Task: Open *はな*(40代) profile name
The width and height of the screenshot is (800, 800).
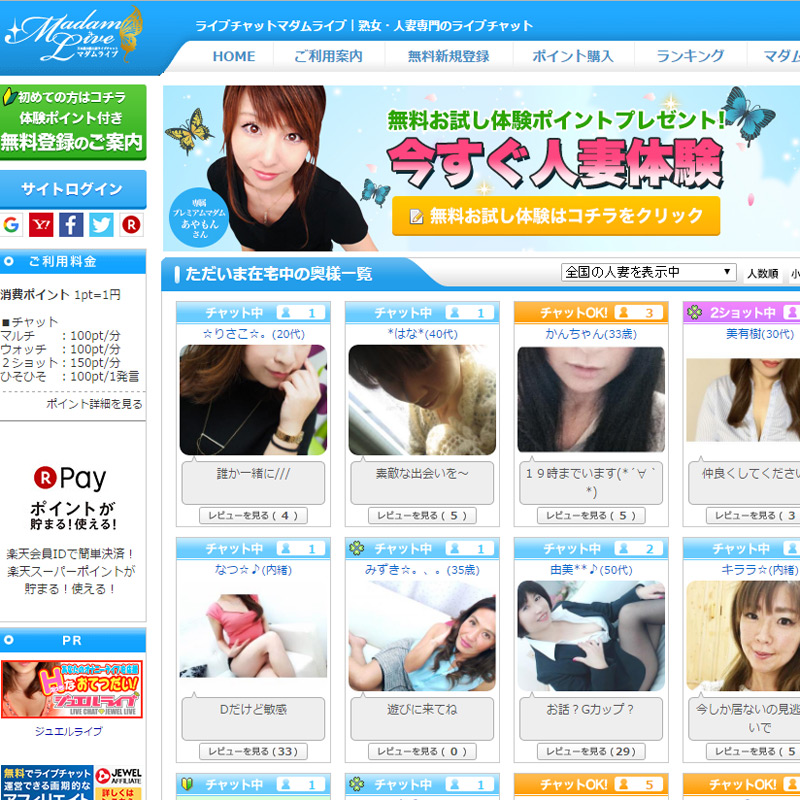Action: (x=422, y=334)
